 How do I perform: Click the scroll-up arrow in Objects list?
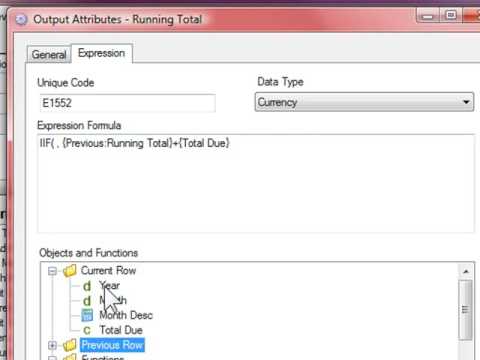tap(466, 271)
